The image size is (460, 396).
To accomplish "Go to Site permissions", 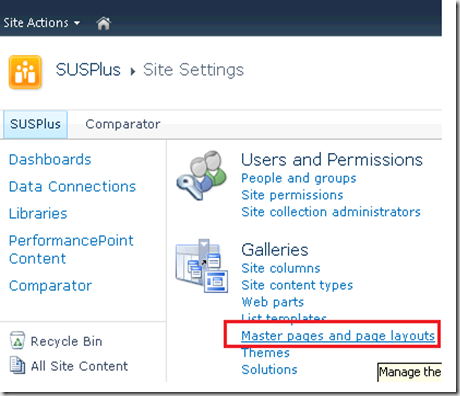I will click(292, 195).
